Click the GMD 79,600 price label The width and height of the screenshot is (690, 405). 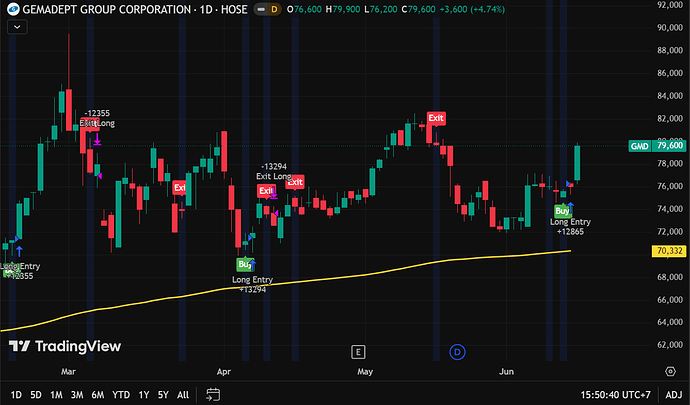pyautogui.click(x=657, y=146)
